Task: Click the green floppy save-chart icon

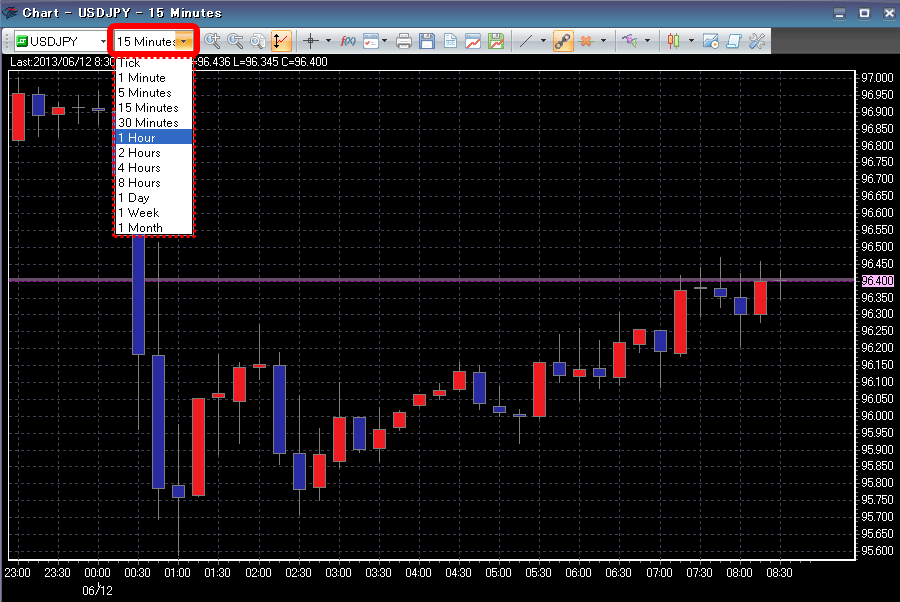Action: pyautogui.click(x=496, y=41)
